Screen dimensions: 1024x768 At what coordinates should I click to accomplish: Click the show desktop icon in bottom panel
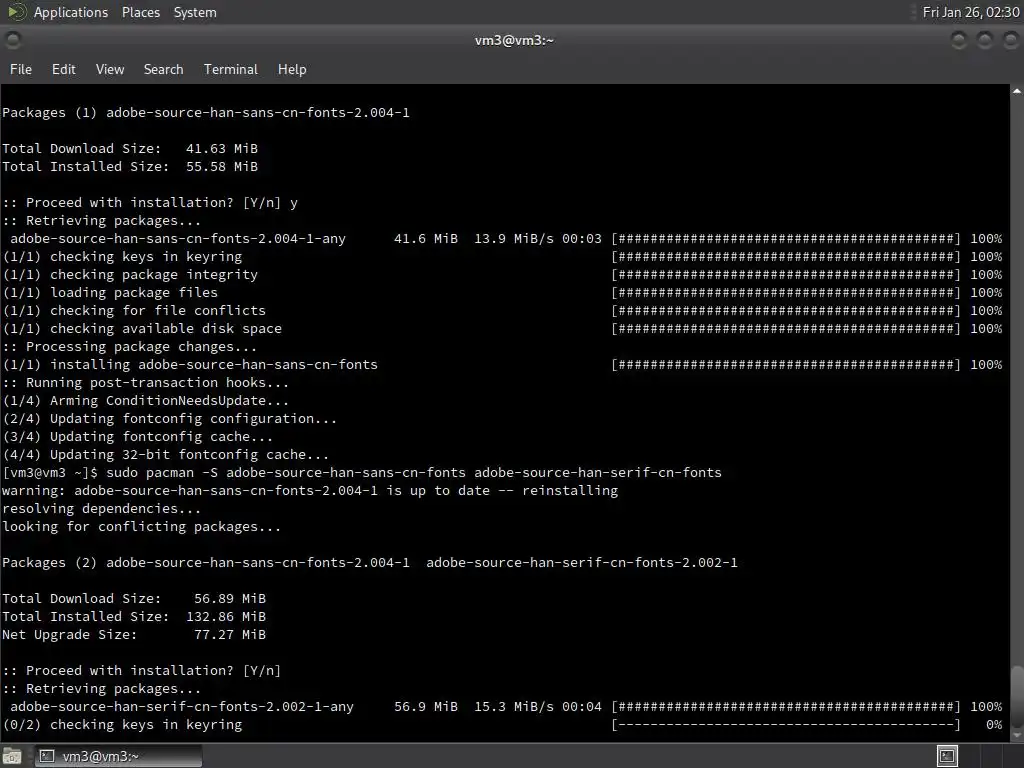click(12, 756)
